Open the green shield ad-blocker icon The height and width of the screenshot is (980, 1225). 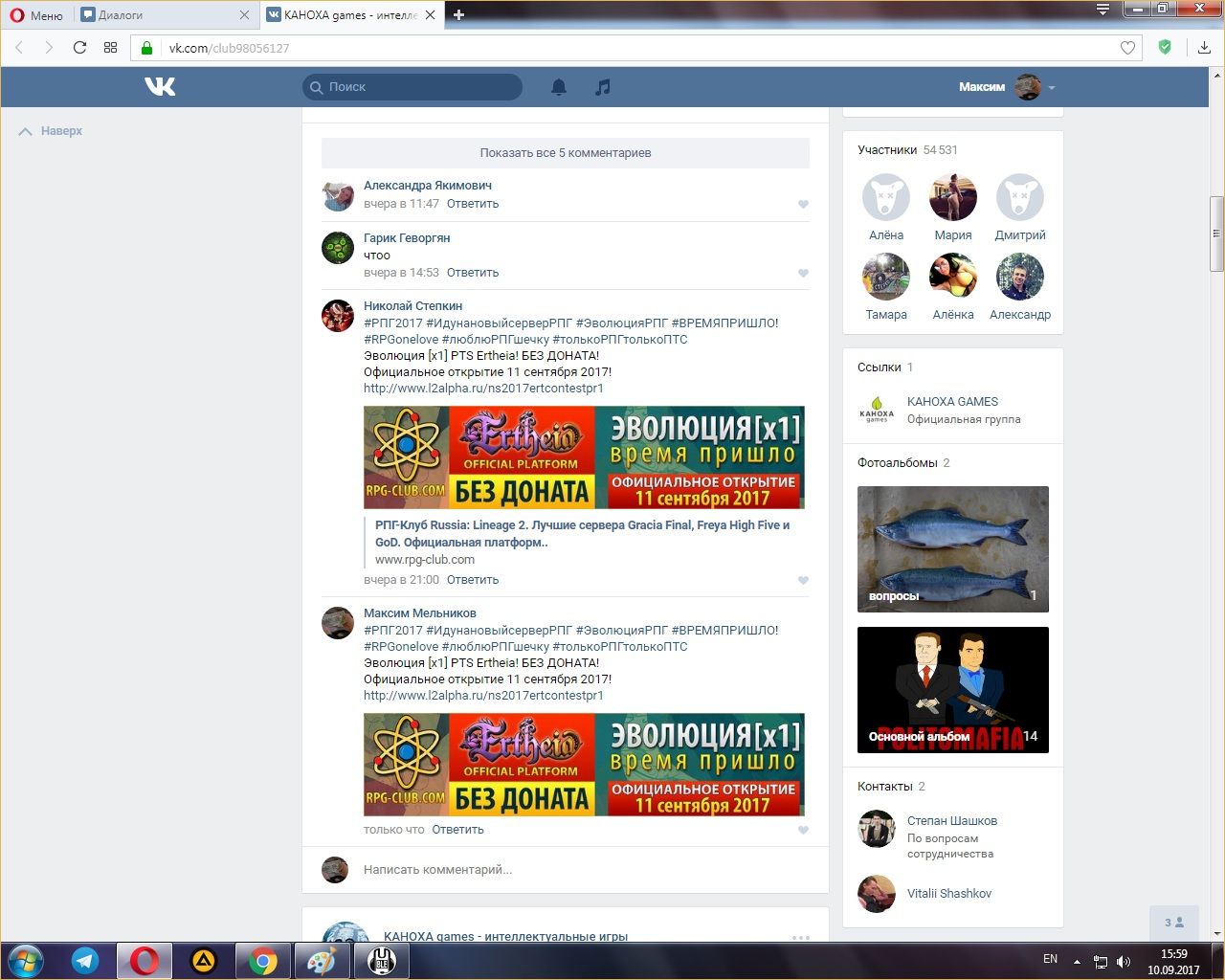1165,47
